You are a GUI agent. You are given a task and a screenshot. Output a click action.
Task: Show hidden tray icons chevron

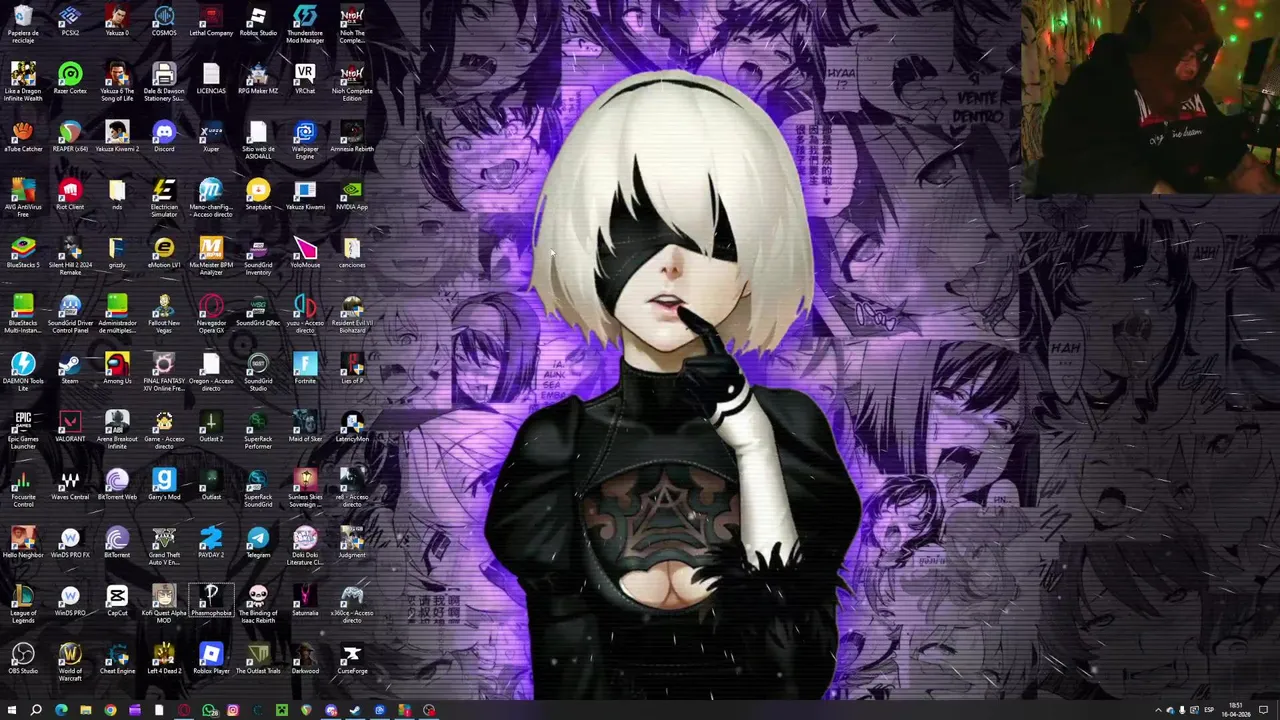pyautogui.click(x=1158, y=710)
